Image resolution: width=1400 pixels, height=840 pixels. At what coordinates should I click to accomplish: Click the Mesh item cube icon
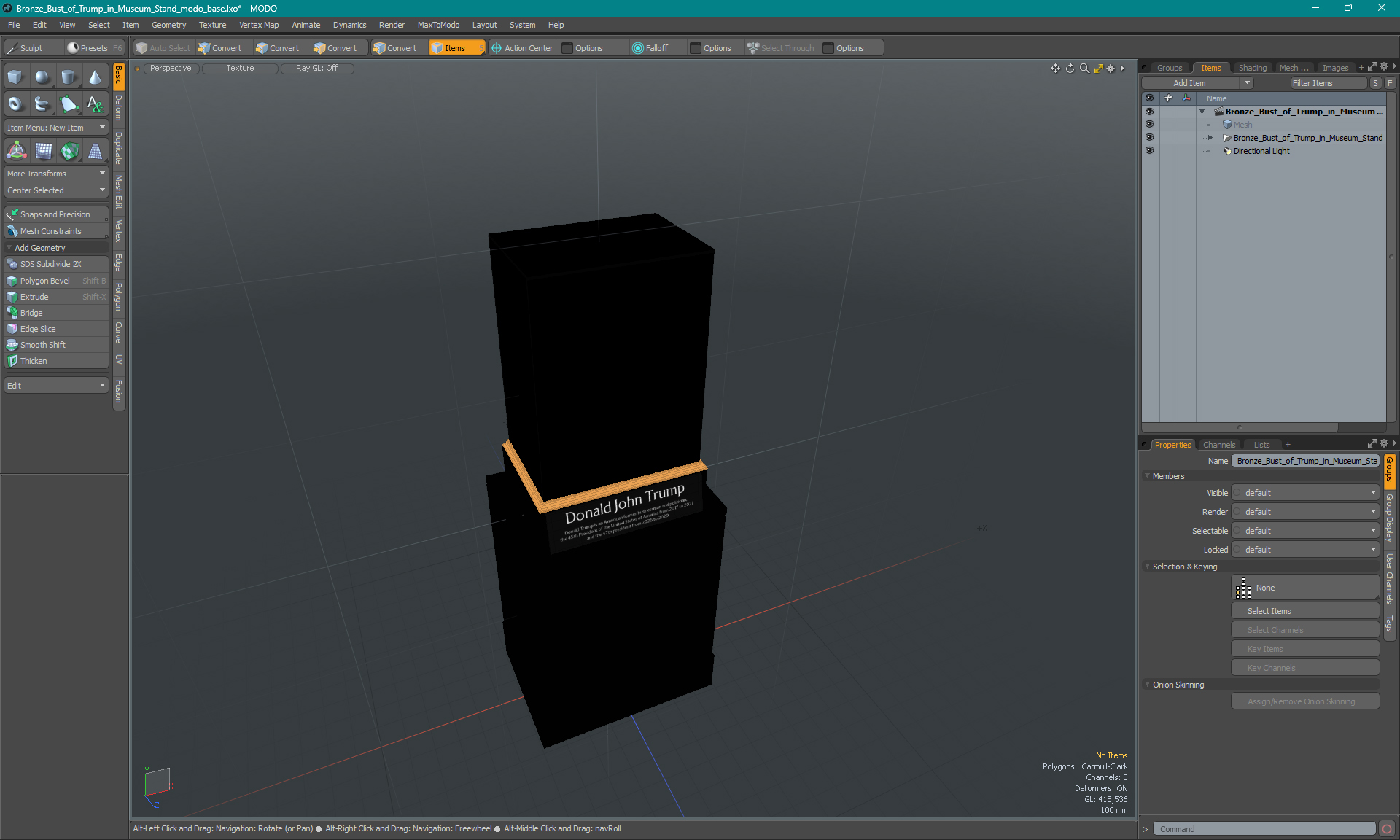[1227, 125]
